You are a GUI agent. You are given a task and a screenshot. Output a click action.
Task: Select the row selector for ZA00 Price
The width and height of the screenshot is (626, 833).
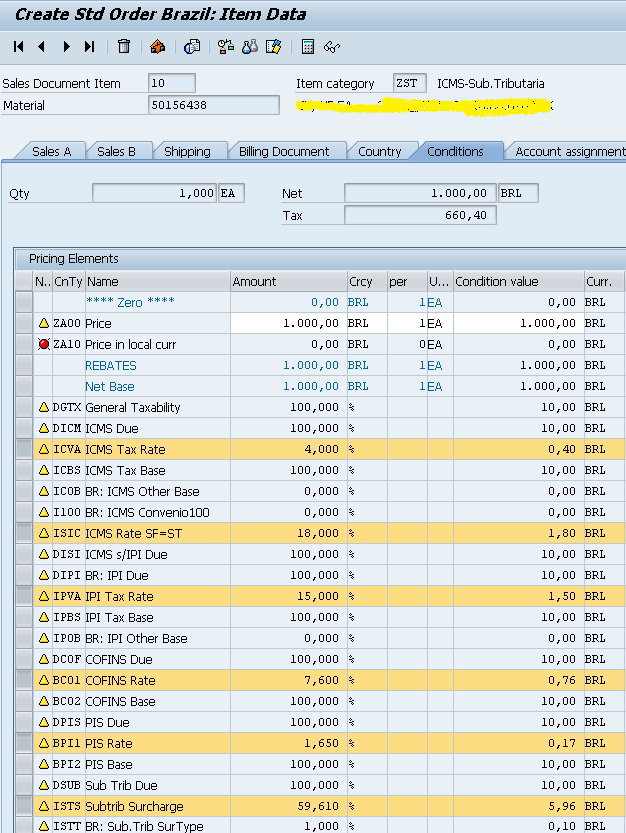coord(24,323)
